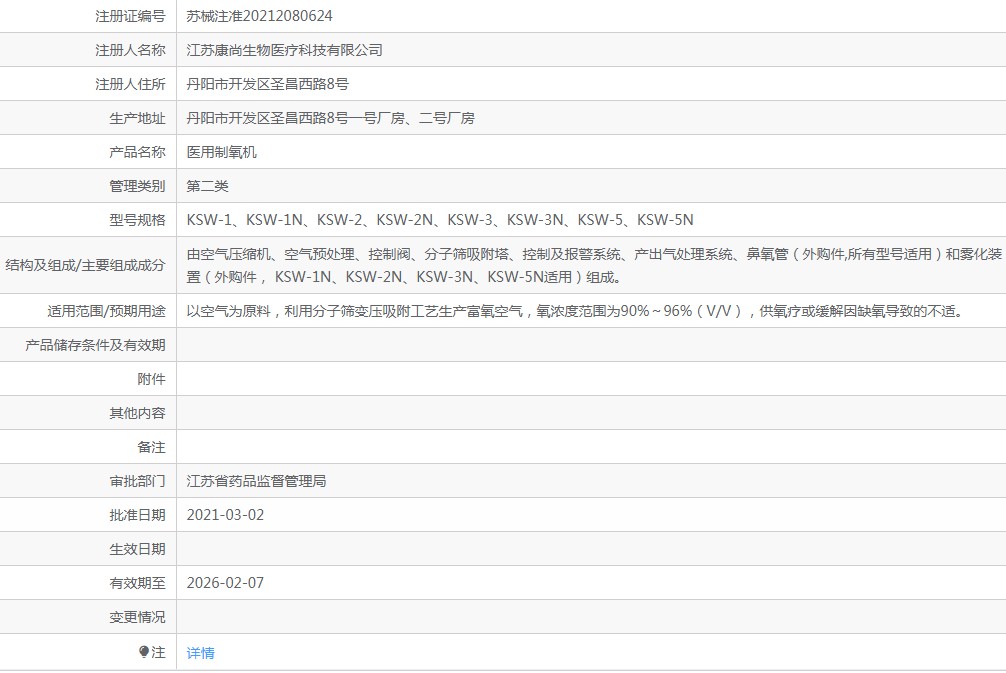
Task: Select approval department 江苏省药品监督管理局
Action: (256, 481)
